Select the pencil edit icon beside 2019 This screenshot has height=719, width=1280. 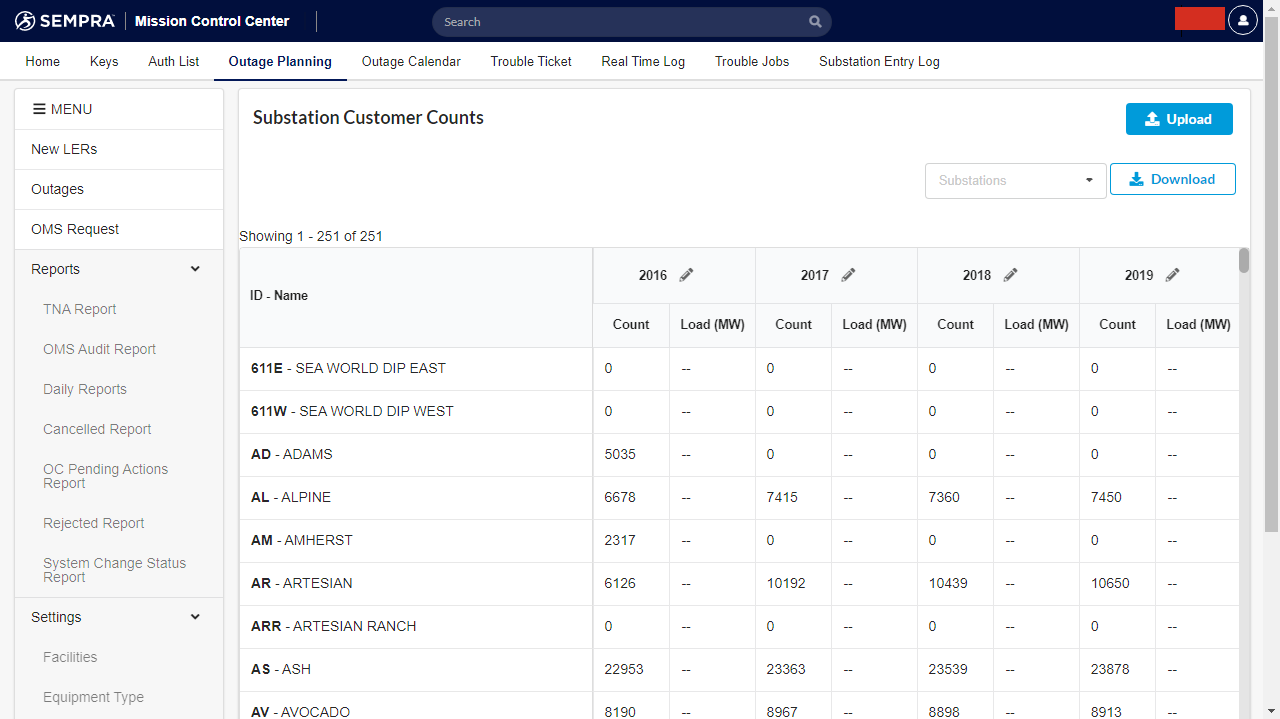pos(1172,273)
